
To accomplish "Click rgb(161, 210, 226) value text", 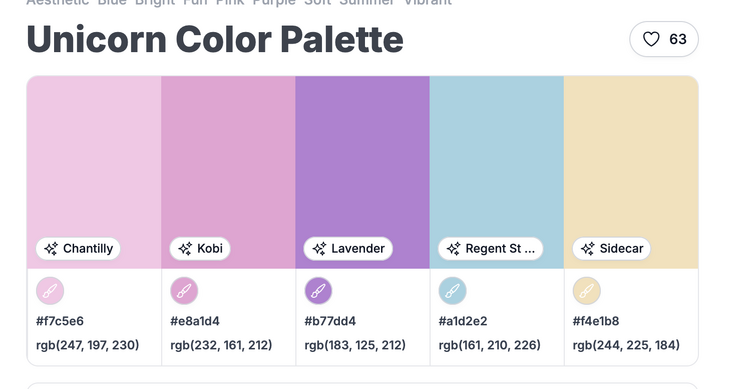I will tap(490, 345).
